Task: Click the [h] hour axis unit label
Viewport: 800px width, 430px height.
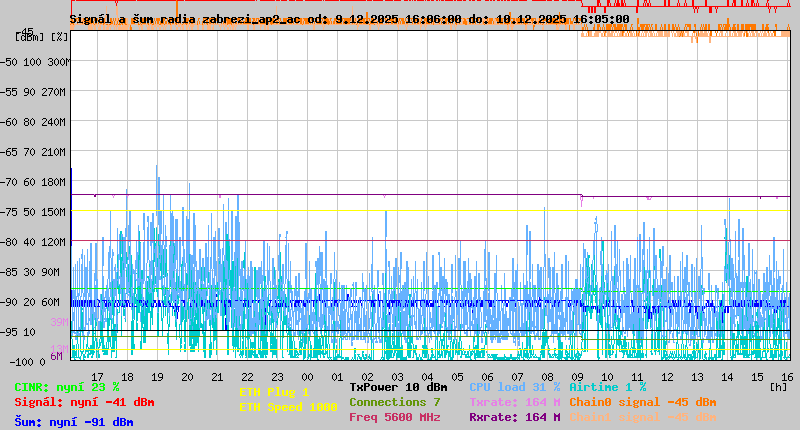Action: point(778,385)
